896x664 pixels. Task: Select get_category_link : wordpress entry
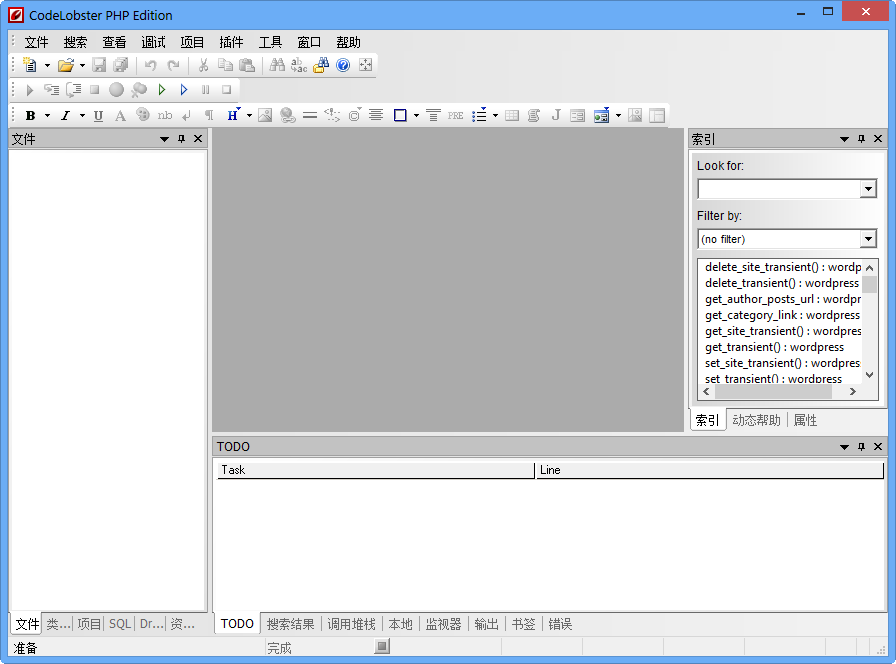(782, 315)
